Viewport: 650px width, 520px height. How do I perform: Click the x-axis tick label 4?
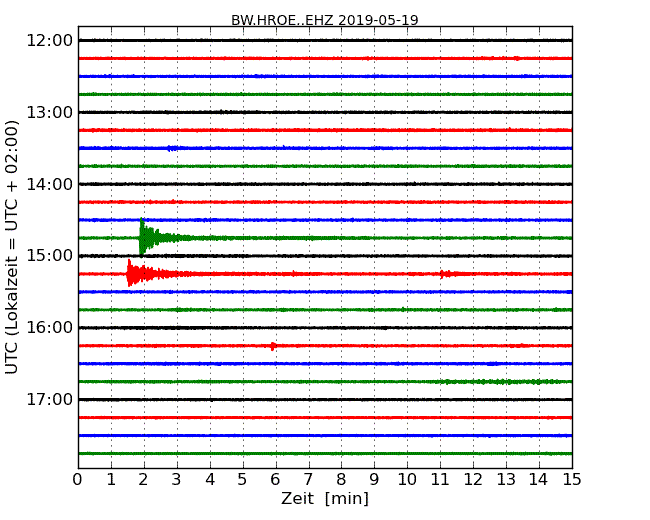pyautogui.click(x=210, y=479)
